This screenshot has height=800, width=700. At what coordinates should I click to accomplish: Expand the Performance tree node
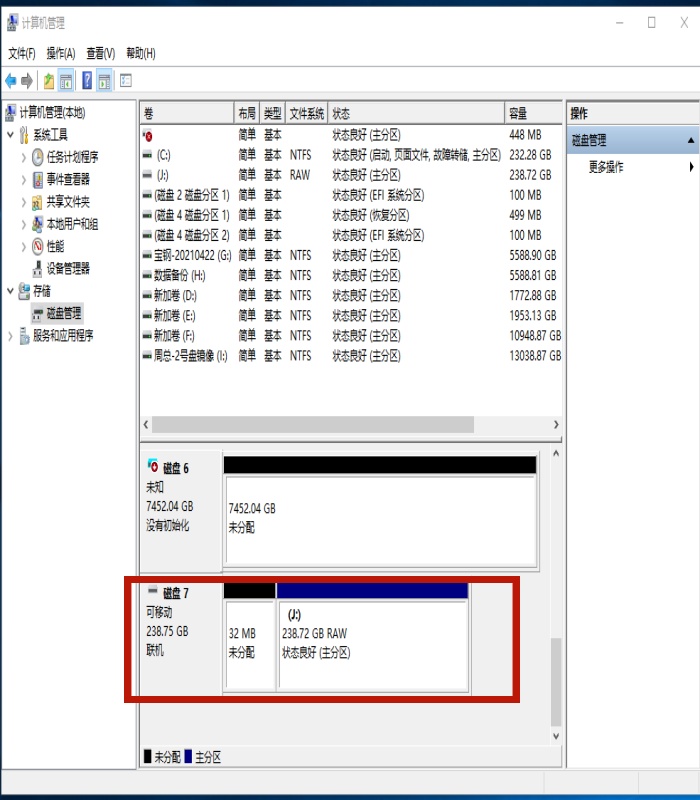[23, 247]
